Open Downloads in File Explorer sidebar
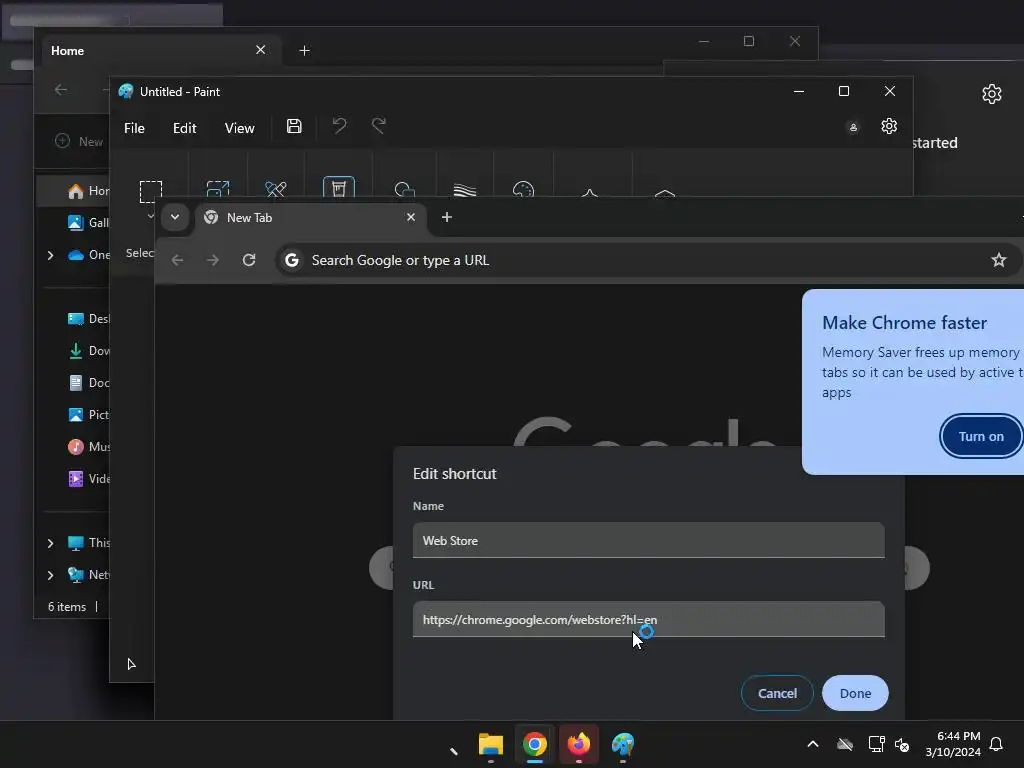The height and width of the screenshot is (768, 1024). [x=88, y=351]
